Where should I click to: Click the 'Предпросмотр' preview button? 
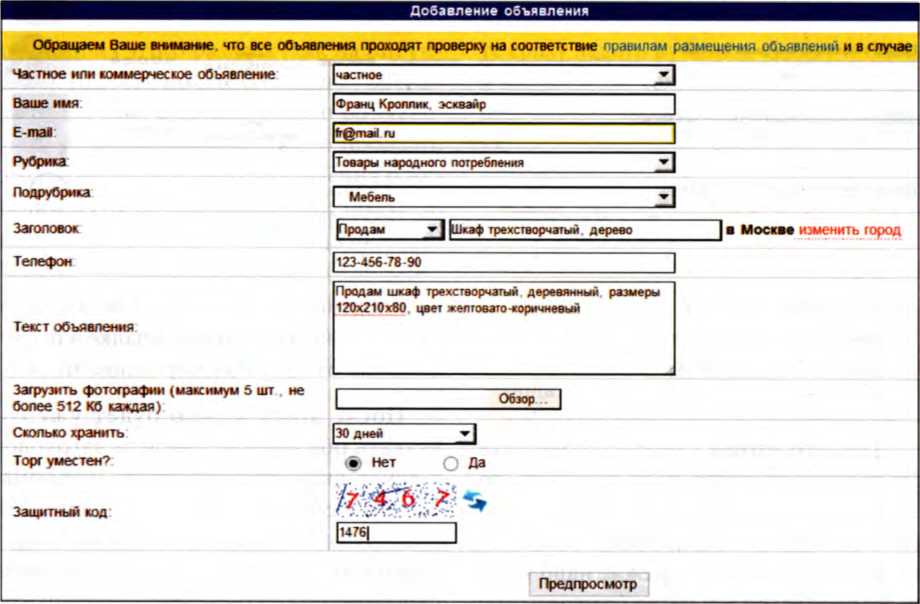[x=588, y=583]
